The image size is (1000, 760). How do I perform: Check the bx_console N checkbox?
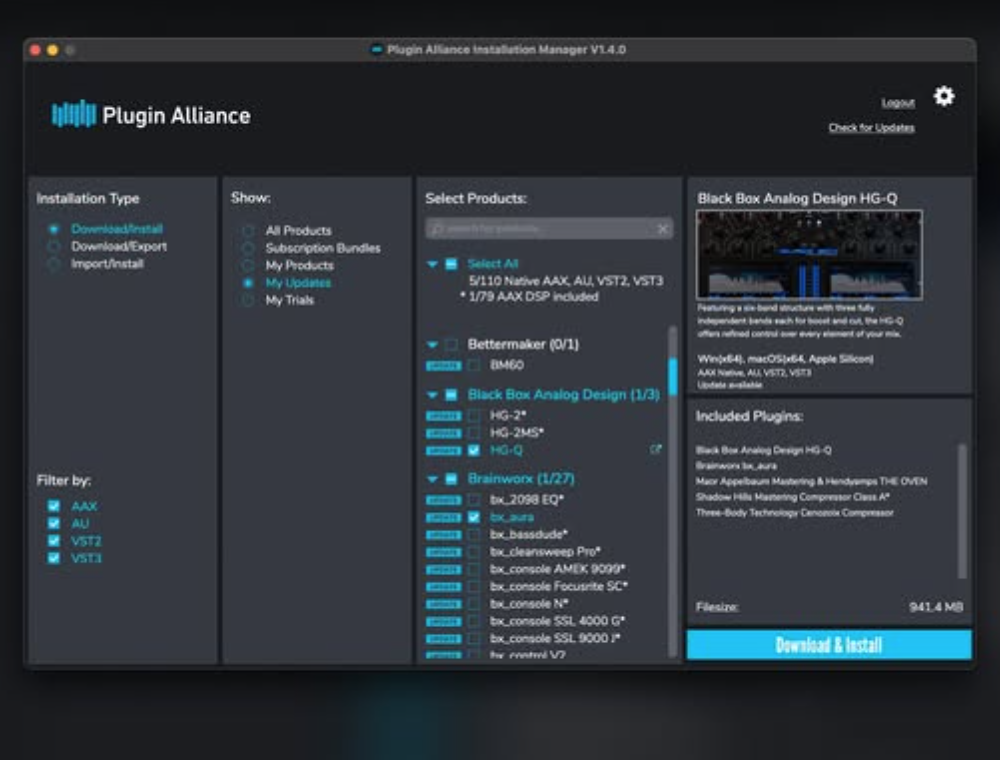(474, 604)
